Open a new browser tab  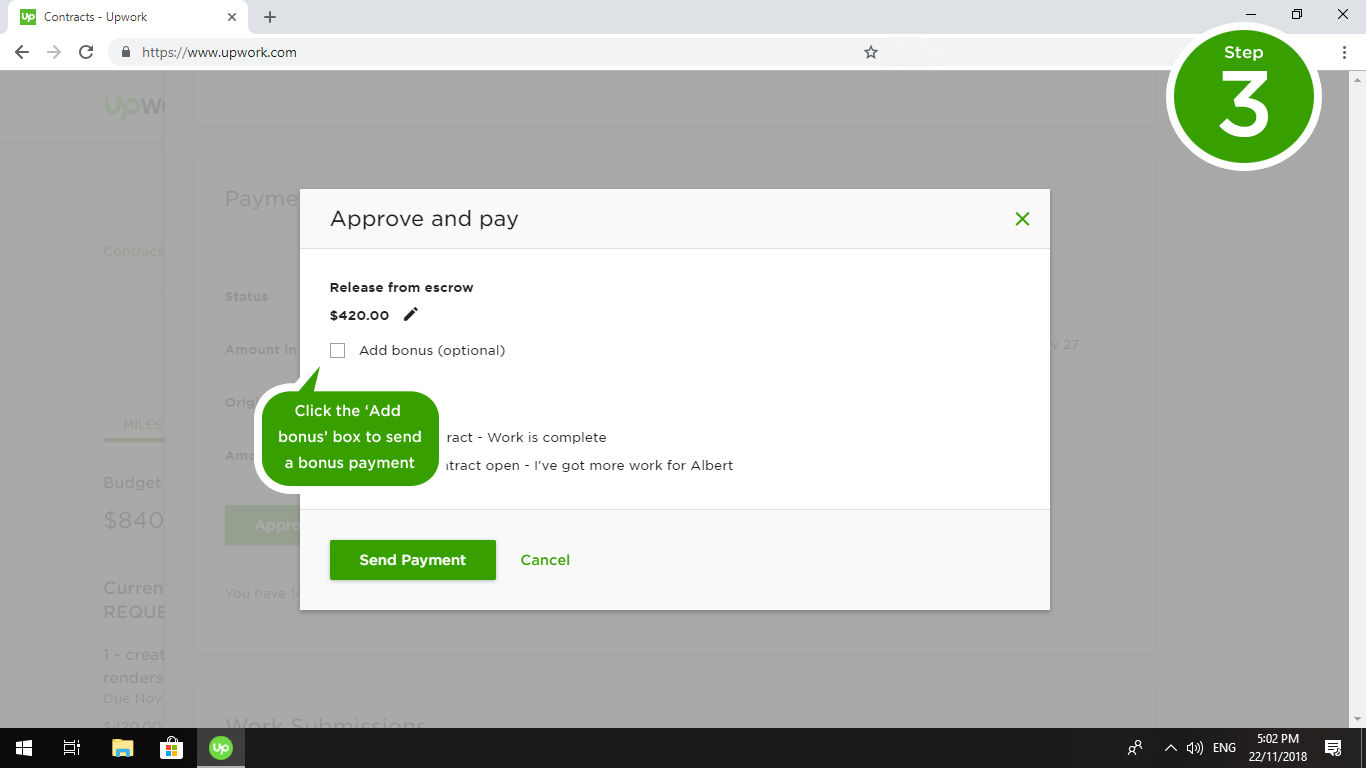(270, 17)
